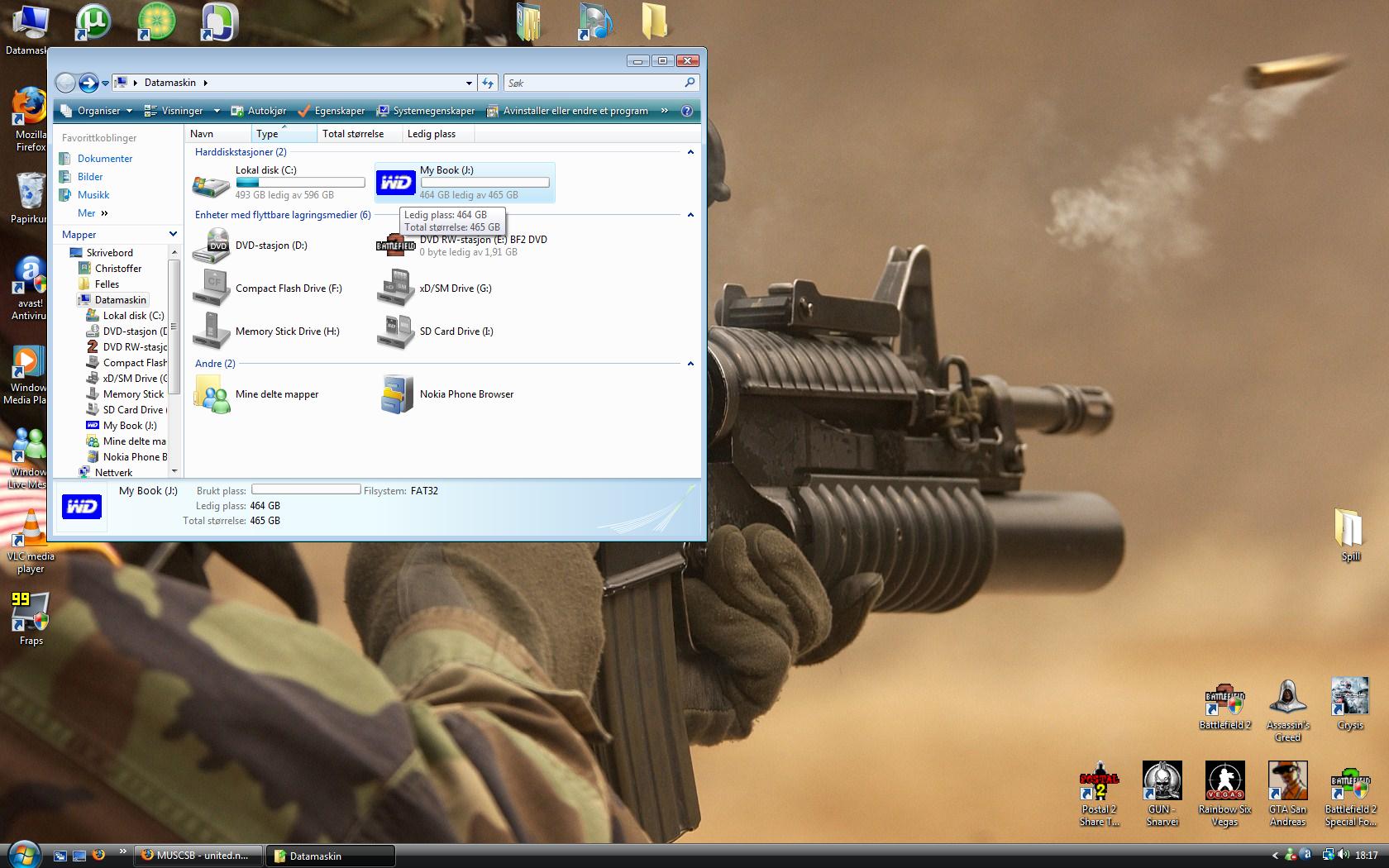Select My Book (J:) in folder tree
Image resolution: width=1389 pixels, height=868 pixels.
click(129, 426)
